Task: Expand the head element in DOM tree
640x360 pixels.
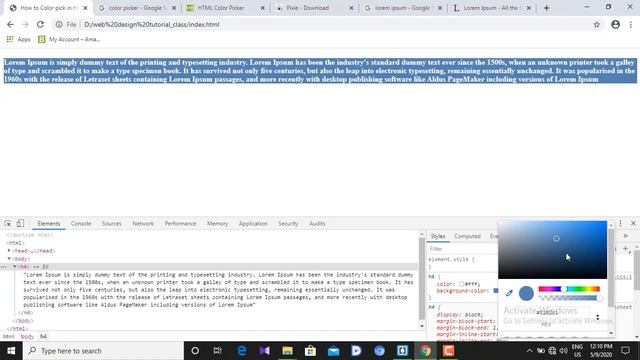Action: click(9, 251)
